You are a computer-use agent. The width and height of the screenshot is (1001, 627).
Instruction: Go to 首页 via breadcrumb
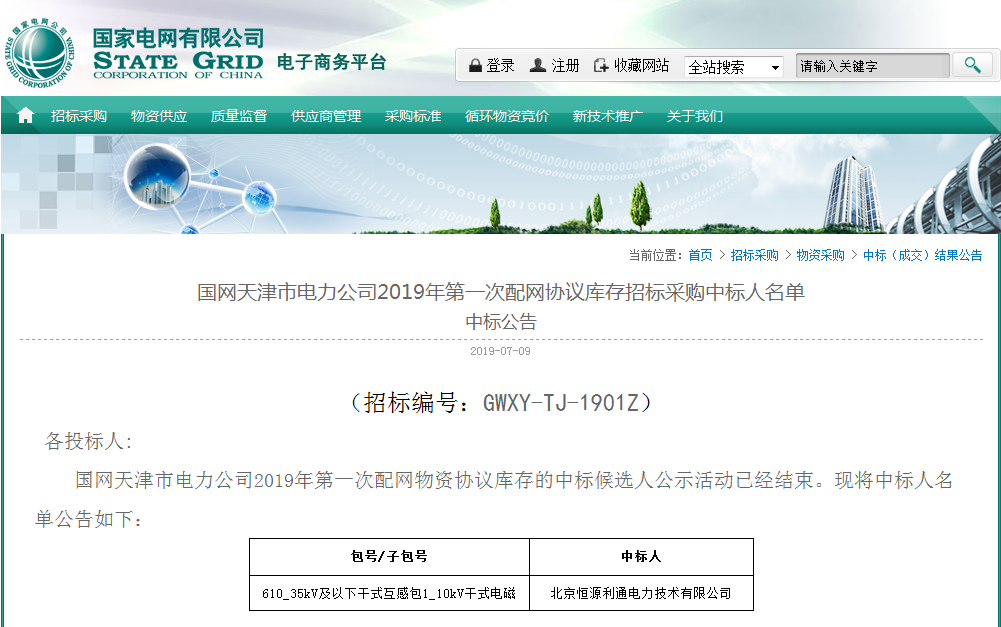(x=700, y=255)
